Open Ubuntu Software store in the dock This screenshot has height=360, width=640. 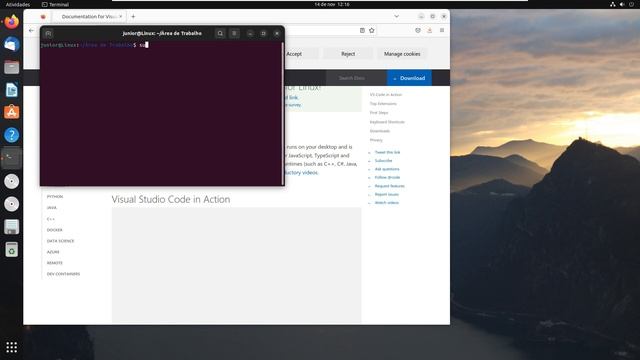click(x=11, y=112)
